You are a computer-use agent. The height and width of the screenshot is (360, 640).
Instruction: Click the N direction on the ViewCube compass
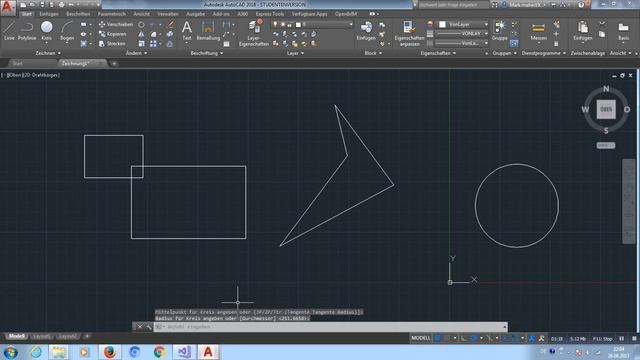click(606, 89)
